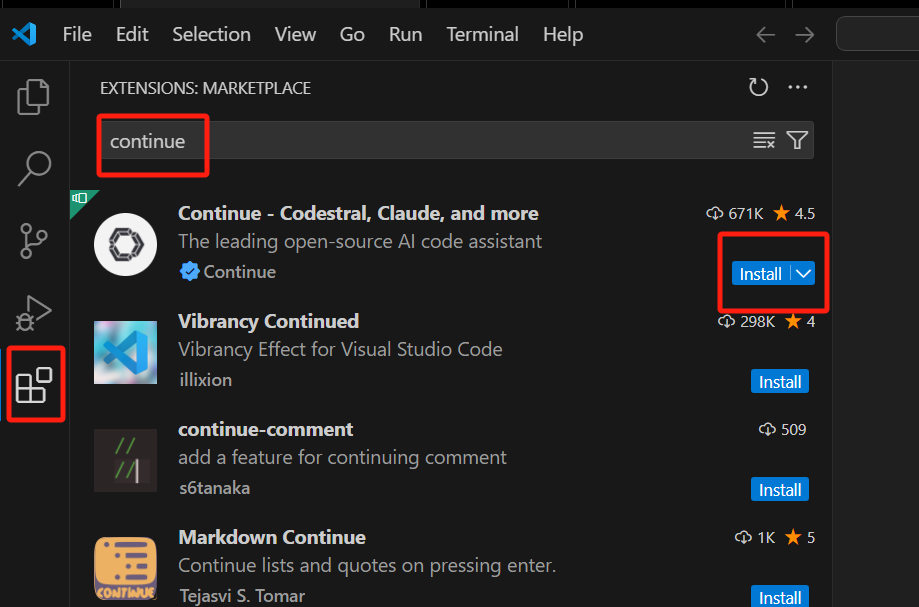The image size is (919, 607).
Task: Go back using the navigation arrow
Action: 766,34
